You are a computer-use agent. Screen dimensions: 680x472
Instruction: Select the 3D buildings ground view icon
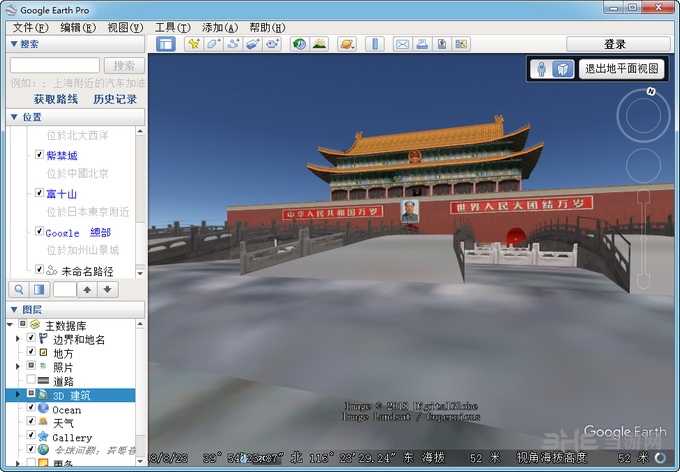(563, 69)
